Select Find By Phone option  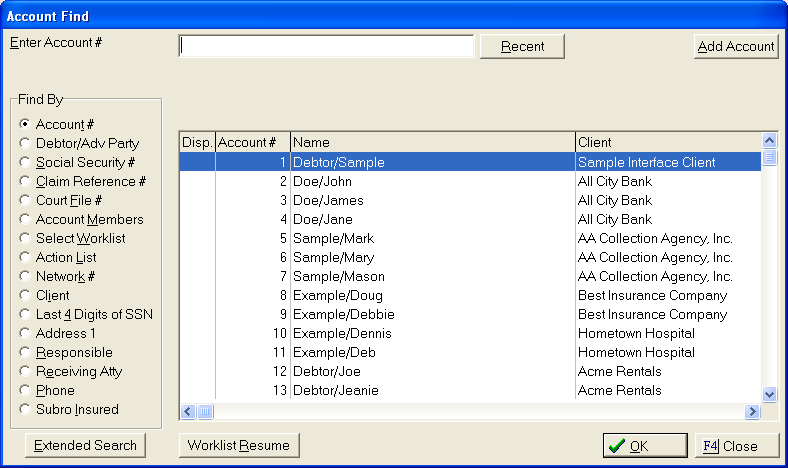25,390
